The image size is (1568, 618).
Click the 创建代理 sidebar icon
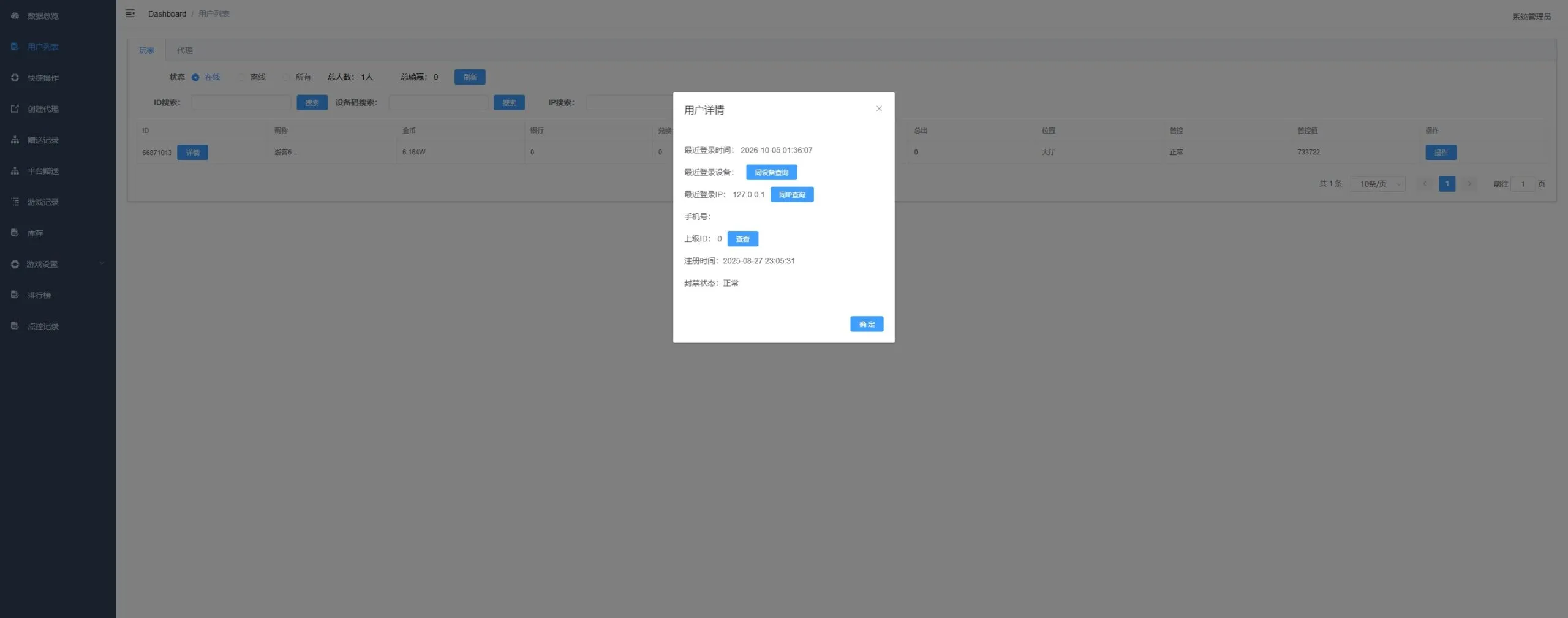[15, 109]
